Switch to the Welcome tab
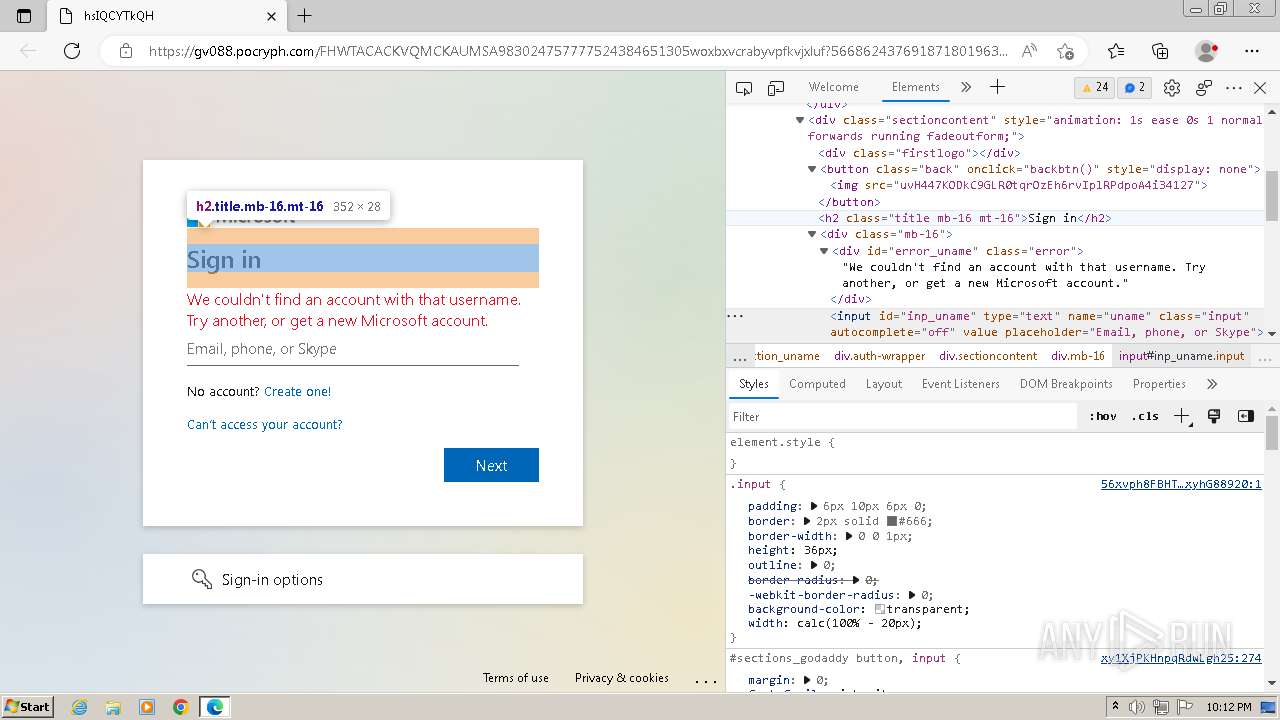The height and width of the screenshot is (720, 1280). 833,87
